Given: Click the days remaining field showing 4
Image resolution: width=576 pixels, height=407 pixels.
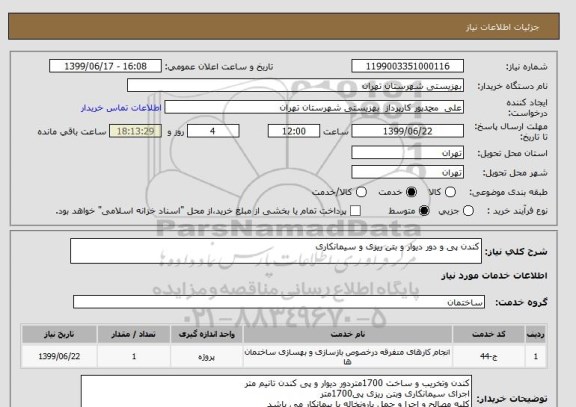Looking at the screenshot, I should click(213, 131).
